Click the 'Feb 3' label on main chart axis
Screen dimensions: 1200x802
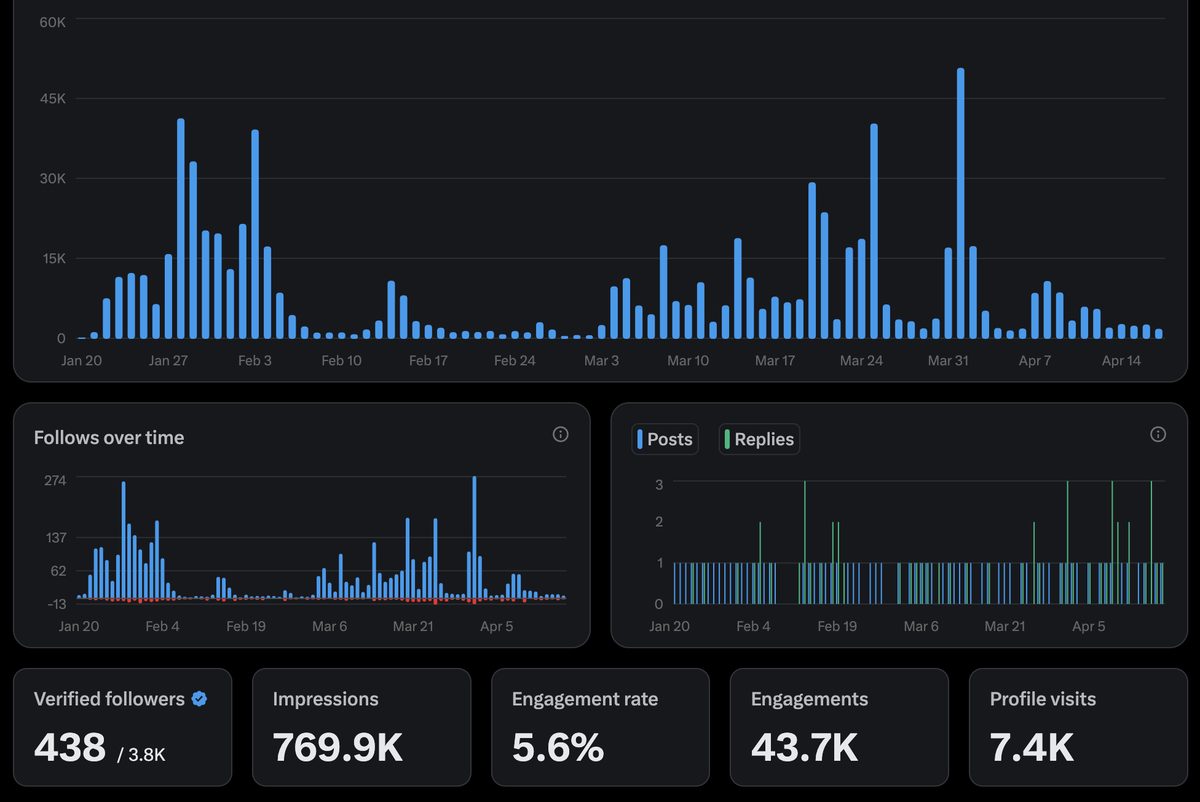tap(255, 361)
